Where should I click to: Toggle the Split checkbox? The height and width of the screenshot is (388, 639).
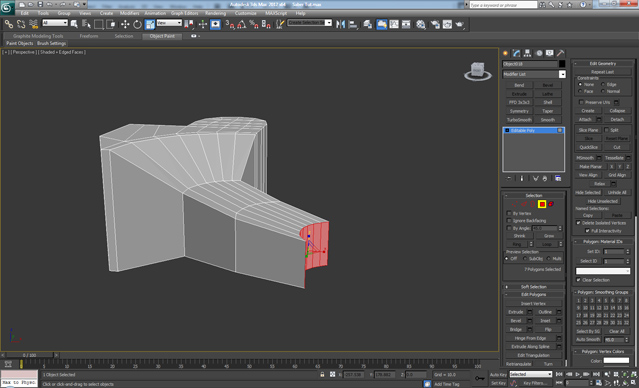606,130
